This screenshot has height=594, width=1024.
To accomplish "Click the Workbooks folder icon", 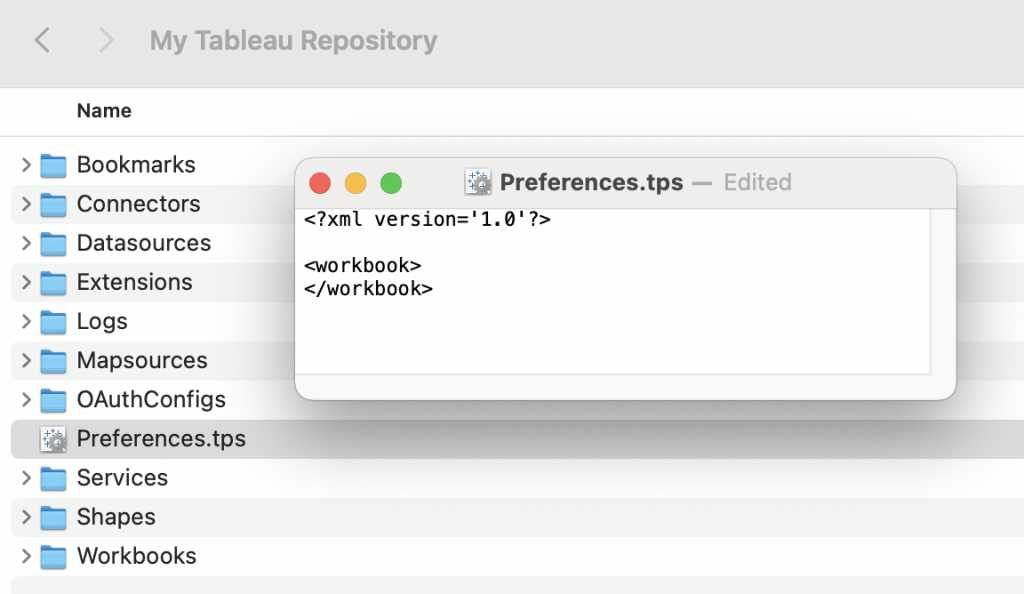I will coord(53,556).
